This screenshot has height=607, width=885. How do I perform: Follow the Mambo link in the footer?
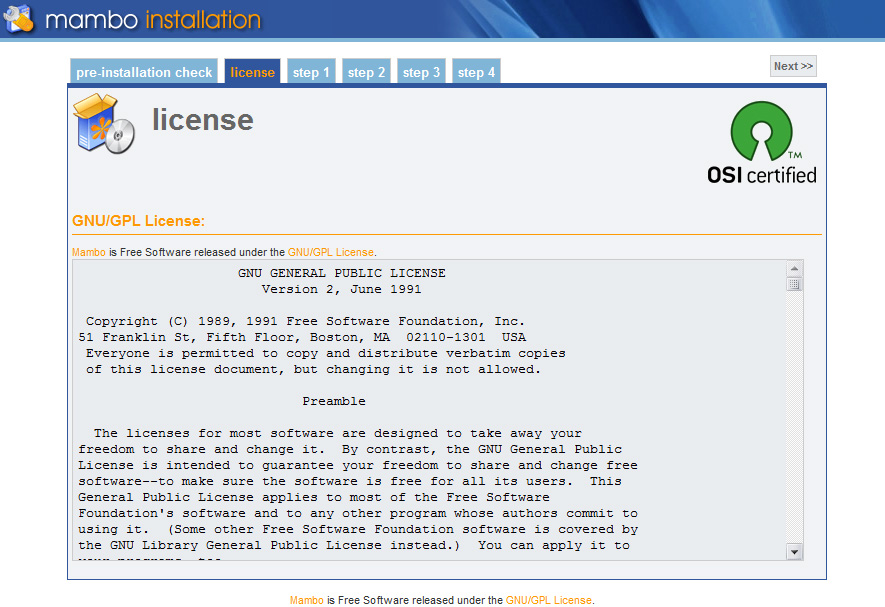tap(306, 600)
